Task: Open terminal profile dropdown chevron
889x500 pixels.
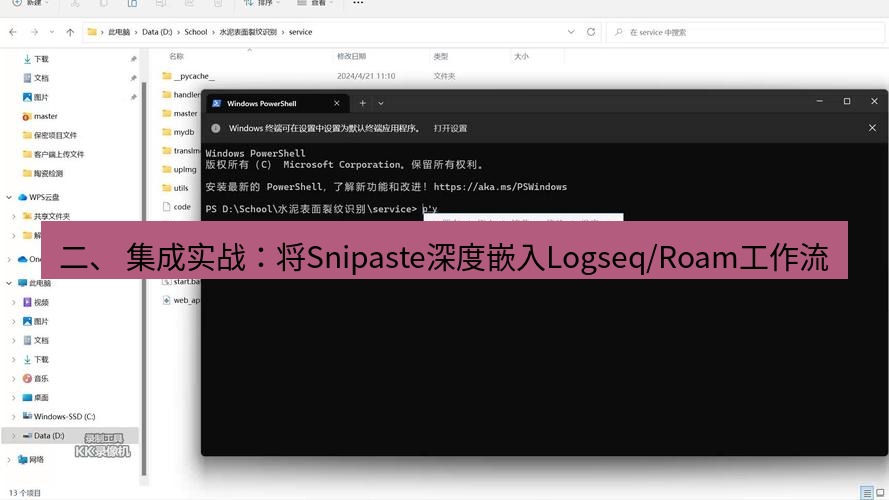Action: [x=381, y=103]
